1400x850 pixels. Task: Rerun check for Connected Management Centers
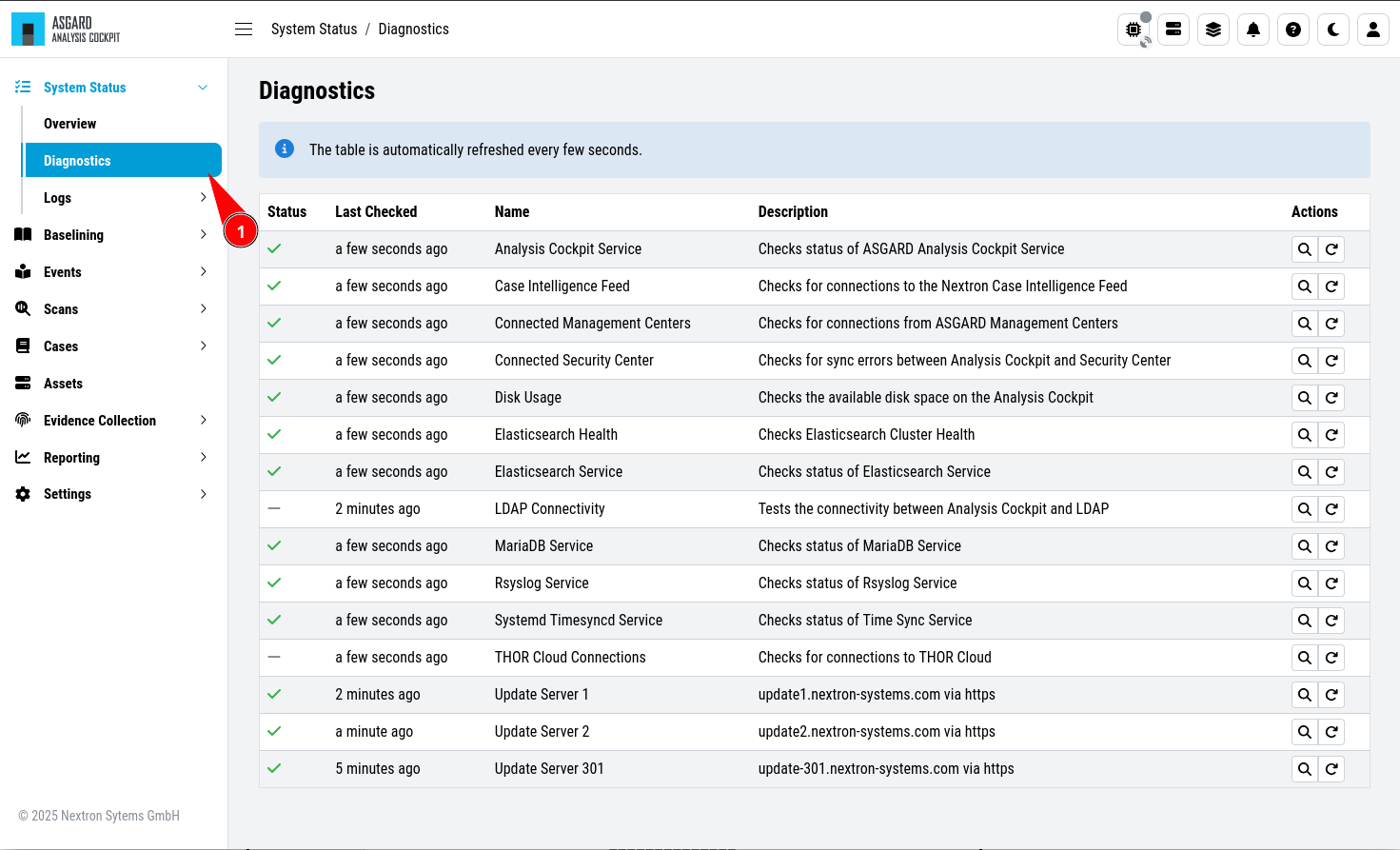(x=1331, y=324)
